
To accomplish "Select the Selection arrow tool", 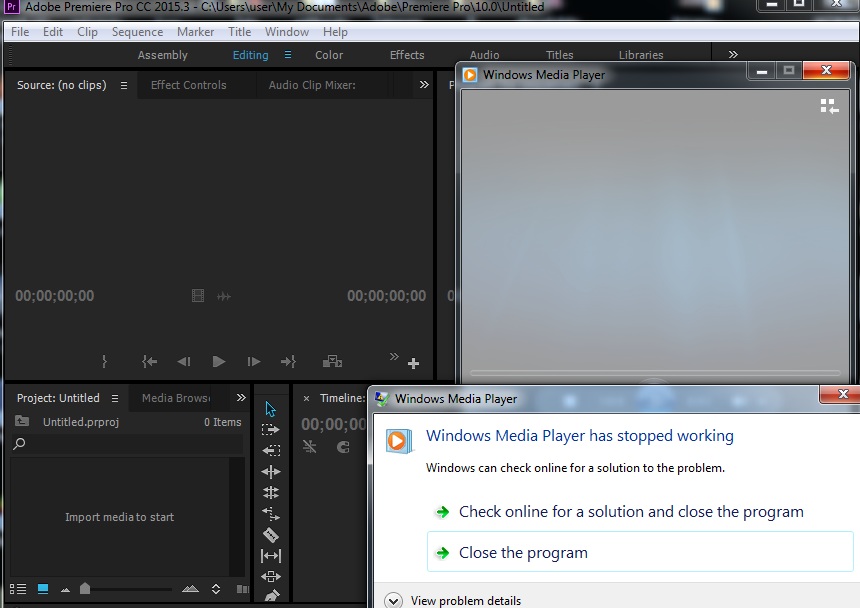I will tap(271, 409).
